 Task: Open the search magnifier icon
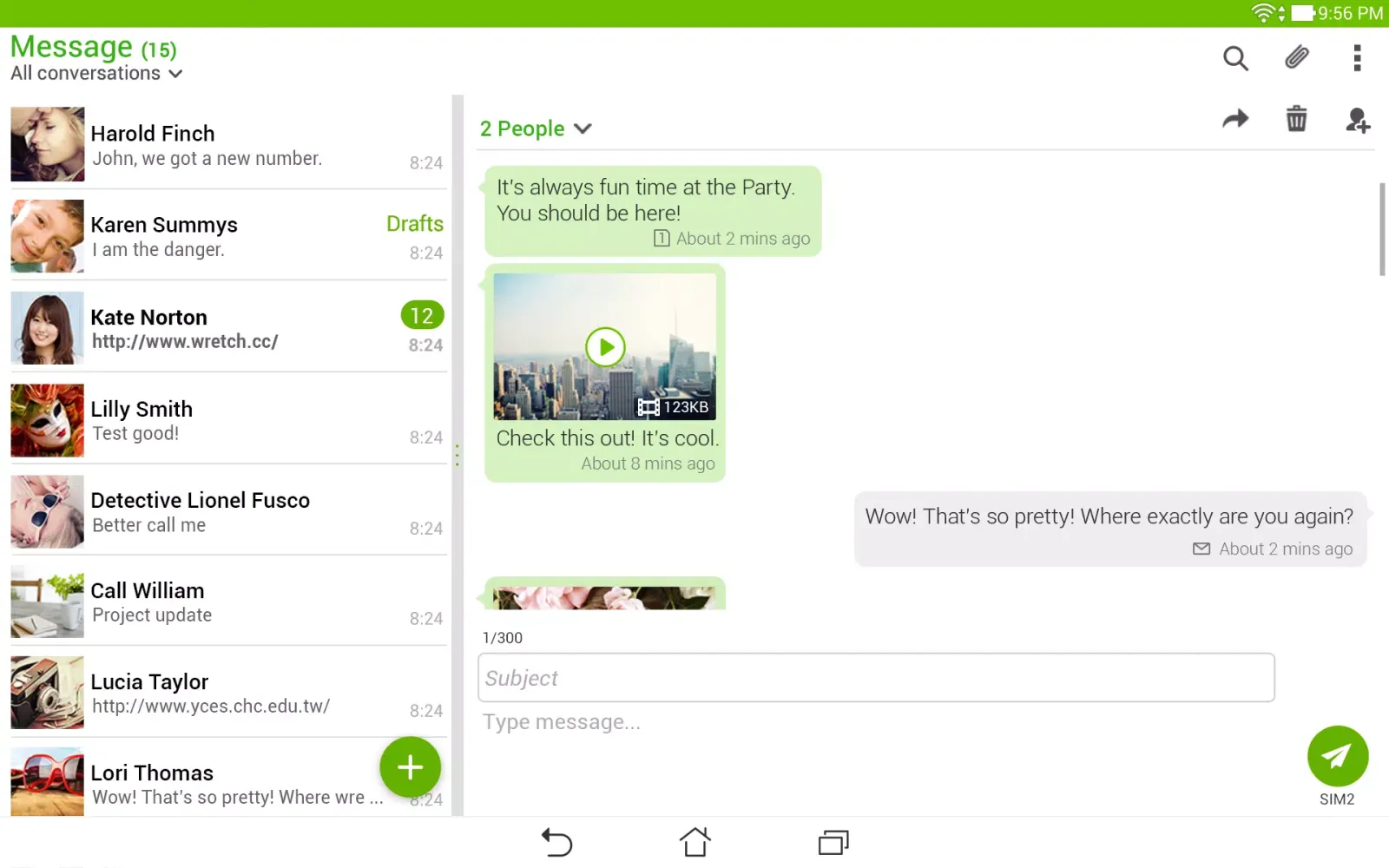[x=1234, y=58]
